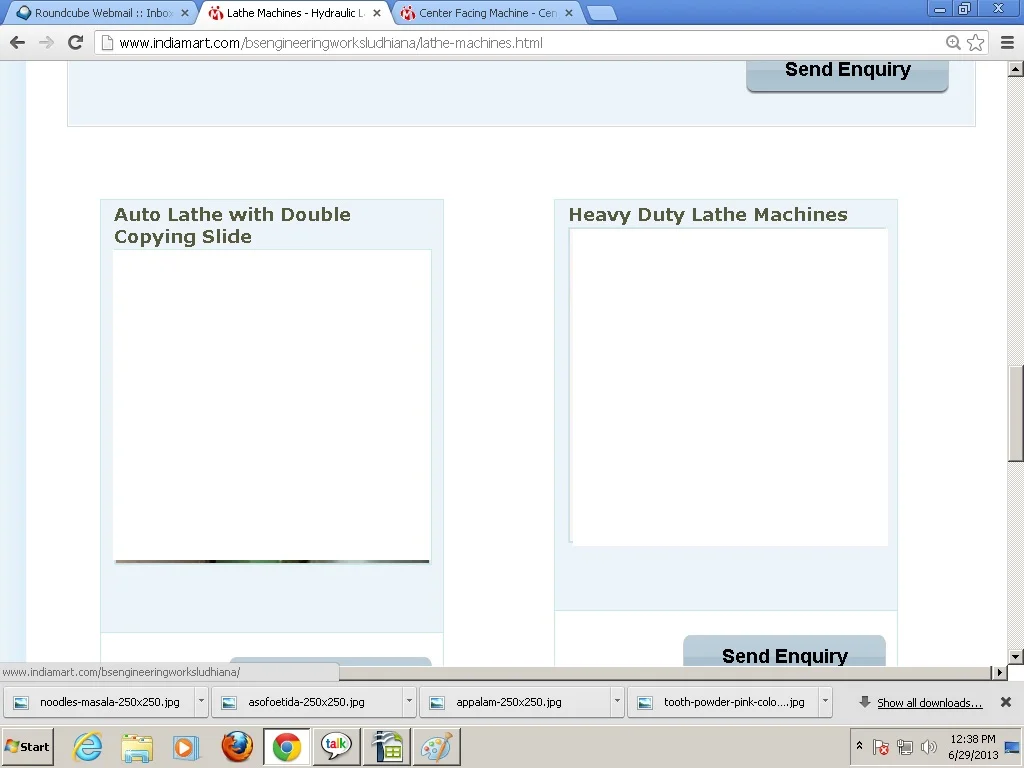
Task: Open Google Talk taskbar icon
Action: tap(336, 747)
